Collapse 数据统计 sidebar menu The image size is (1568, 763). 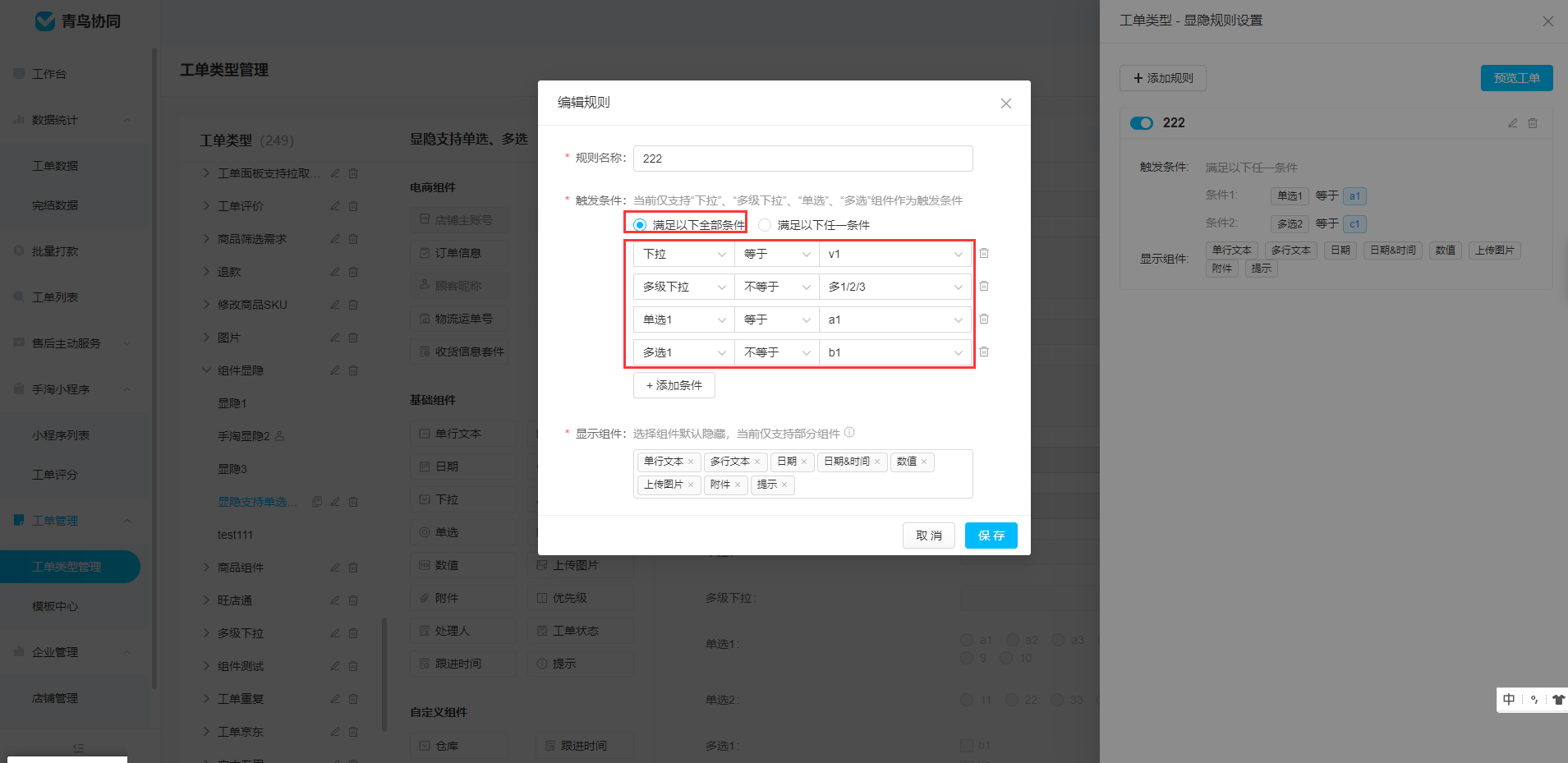(x=127, y=120)
